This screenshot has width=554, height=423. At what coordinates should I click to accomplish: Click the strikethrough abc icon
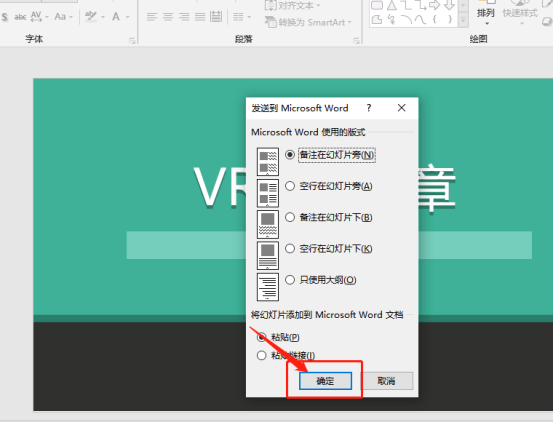tap(20, 17)
